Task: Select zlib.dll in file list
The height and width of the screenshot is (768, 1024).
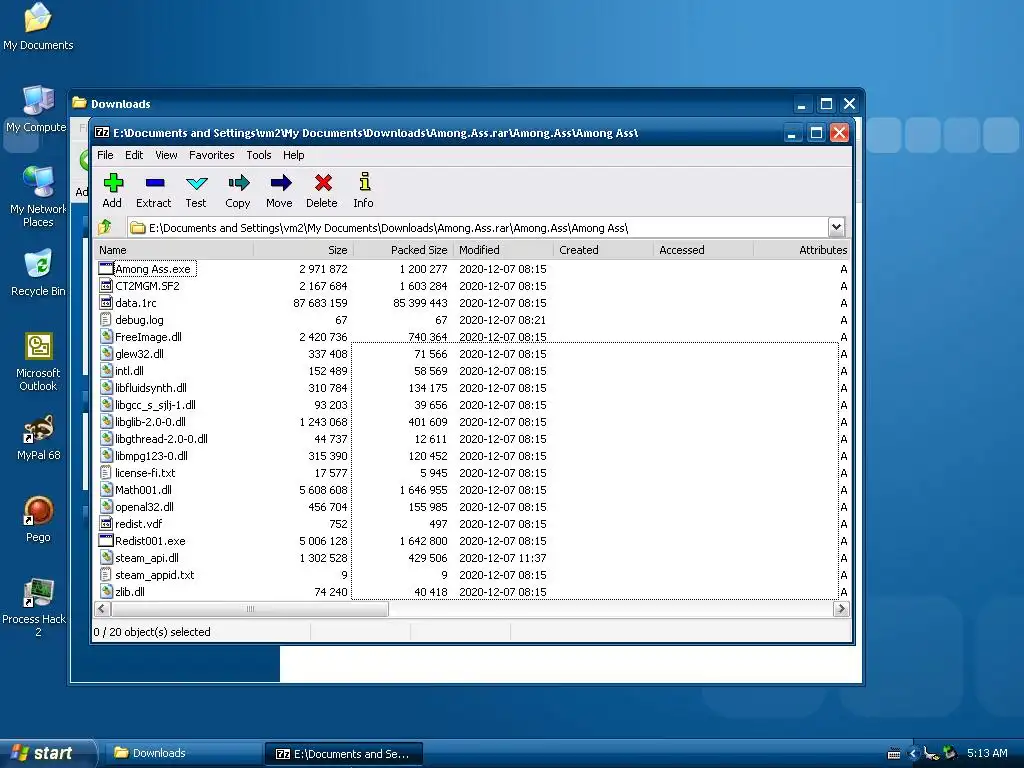Action: pyautogui.click(x=130, y=592)
